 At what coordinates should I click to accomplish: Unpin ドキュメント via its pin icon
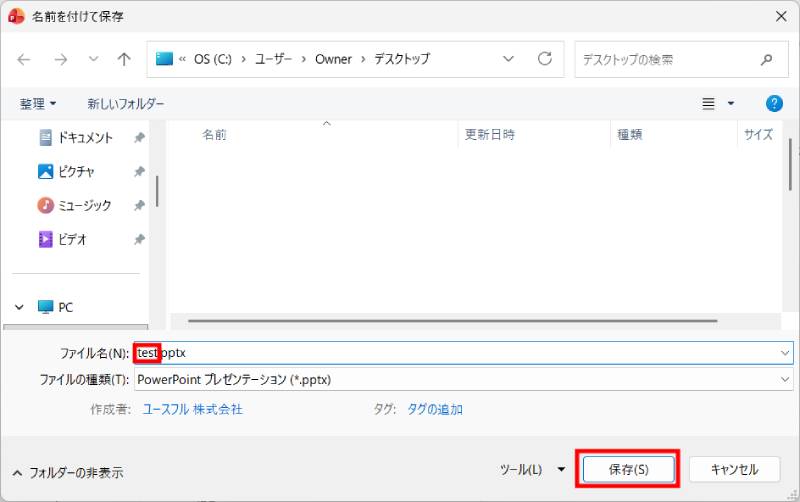[139, 138]
